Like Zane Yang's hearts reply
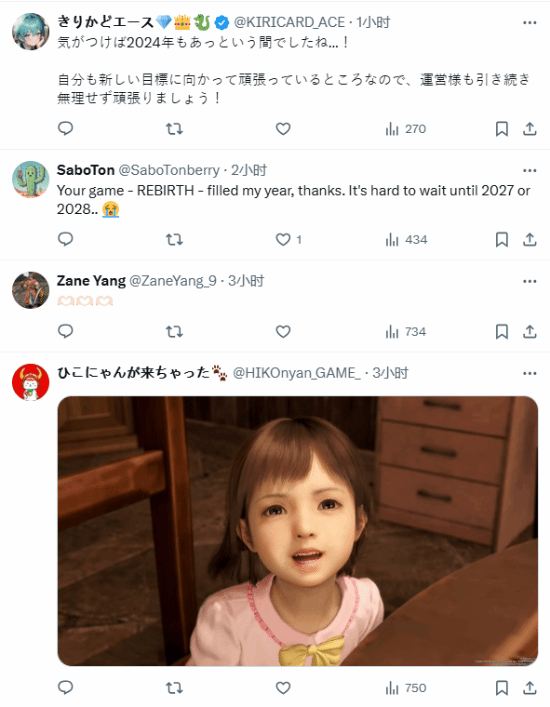This screenshot has width=550, height=707. 283,332
